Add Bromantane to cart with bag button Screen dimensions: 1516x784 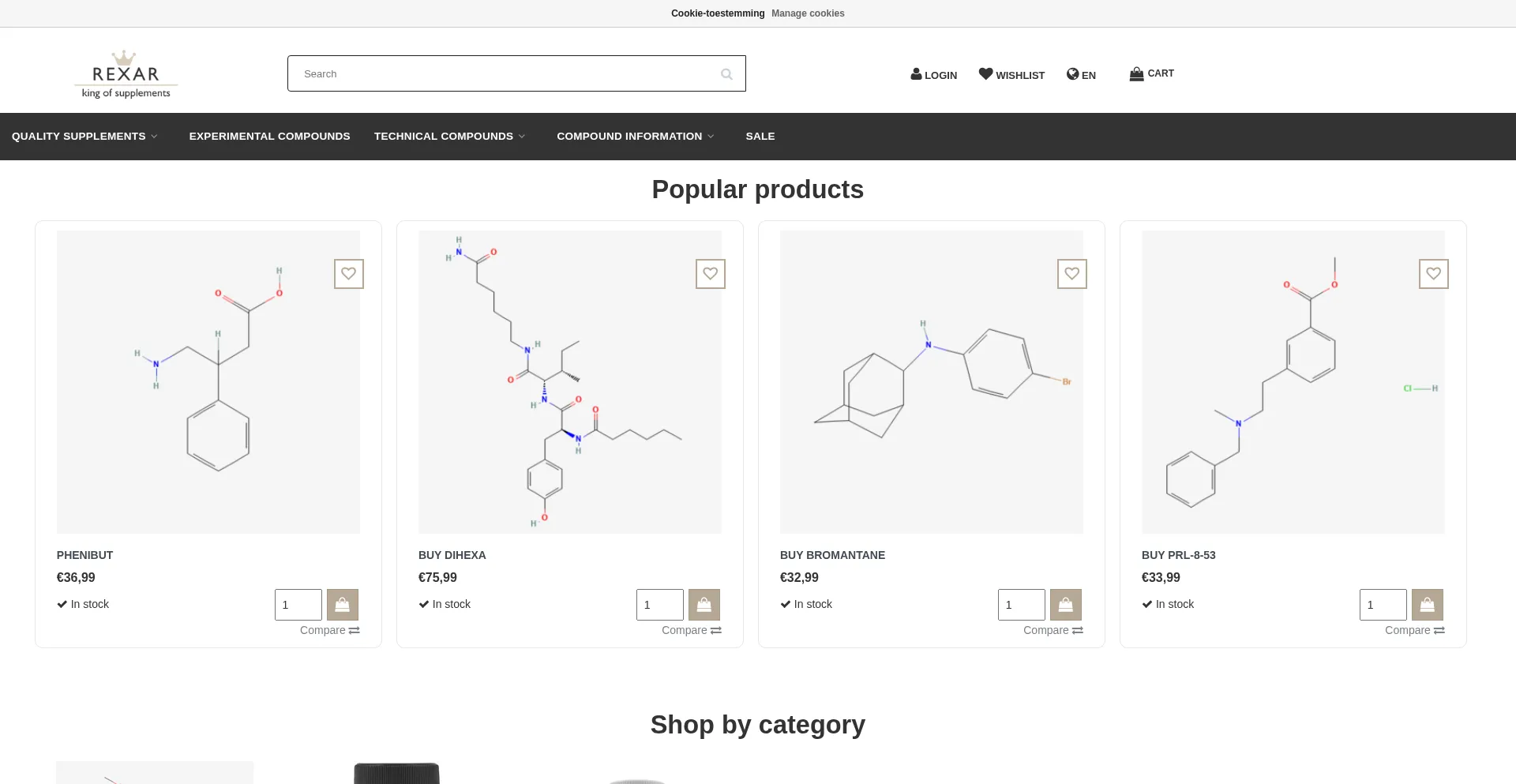pyautogui.click(x=1066, y=605)
